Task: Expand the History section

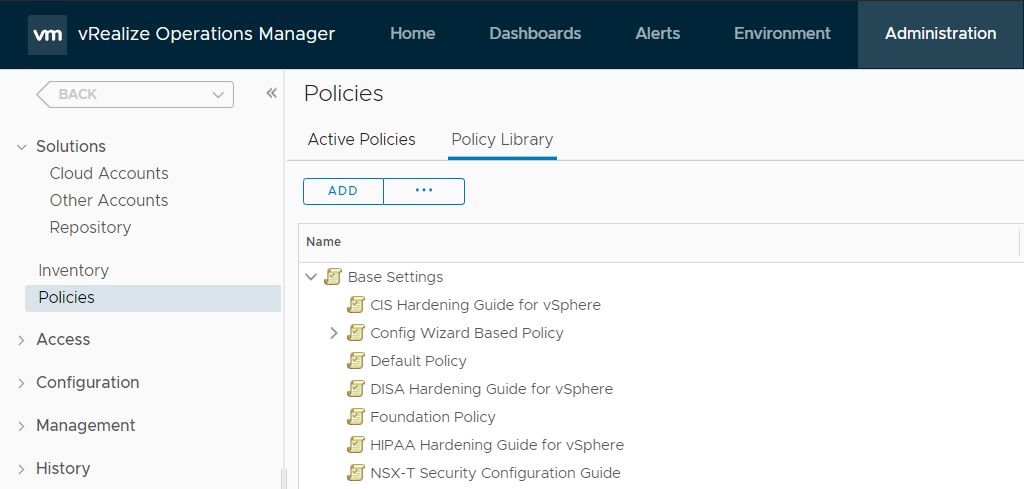Action: tap(22, 469)
